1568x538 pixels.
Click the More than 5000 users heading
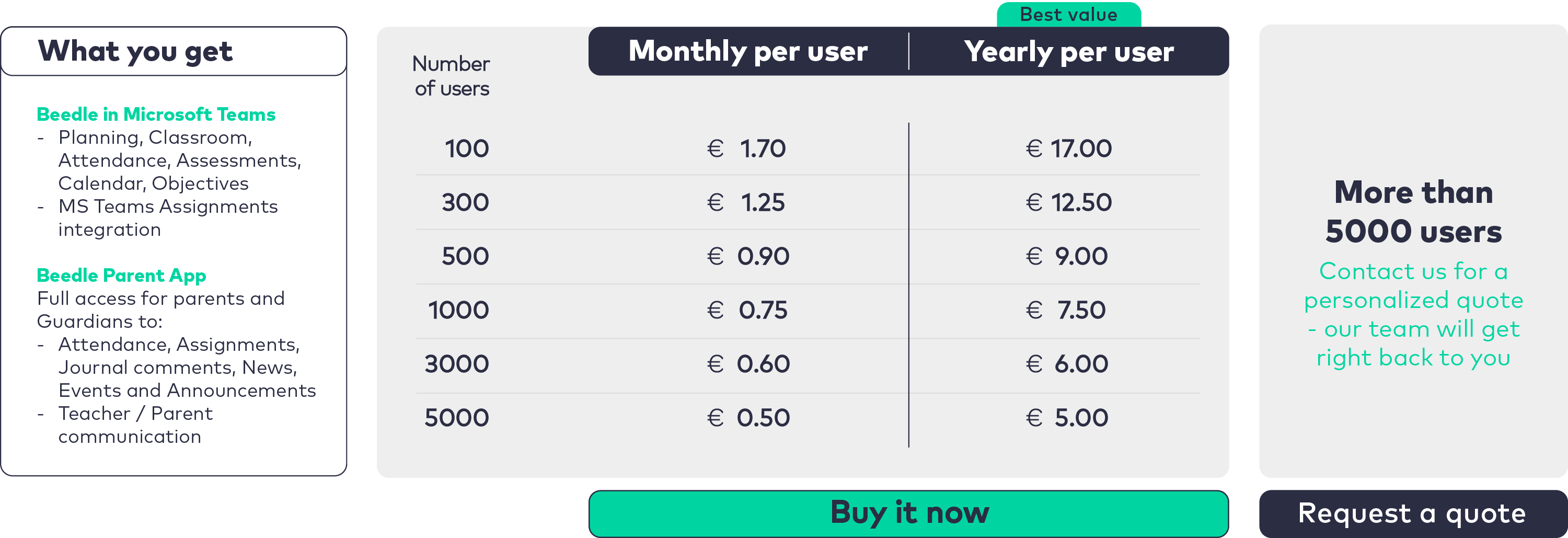1413,211
